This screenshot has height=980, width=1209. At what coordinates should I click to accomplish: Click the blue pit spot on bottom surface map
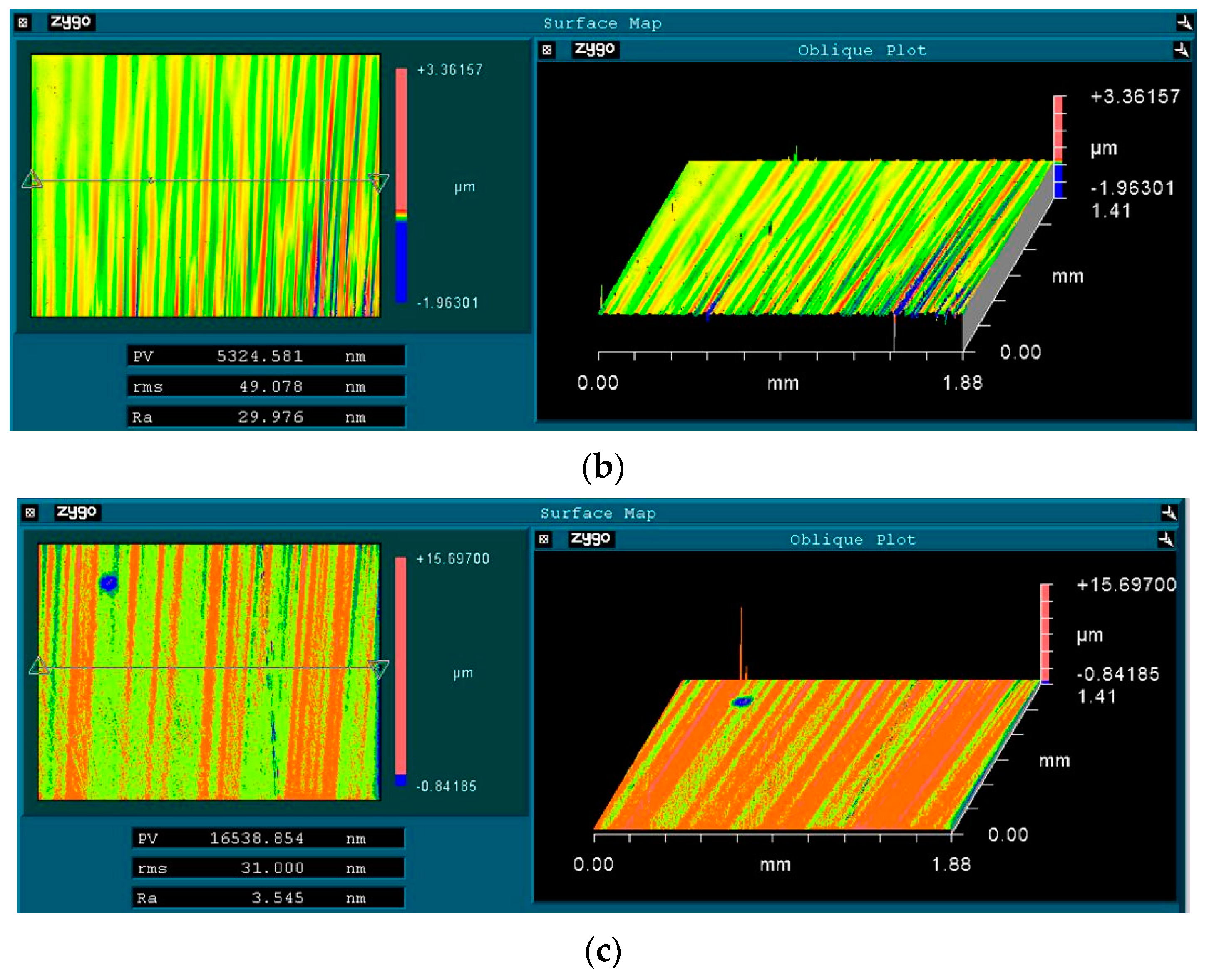(108, 583)
